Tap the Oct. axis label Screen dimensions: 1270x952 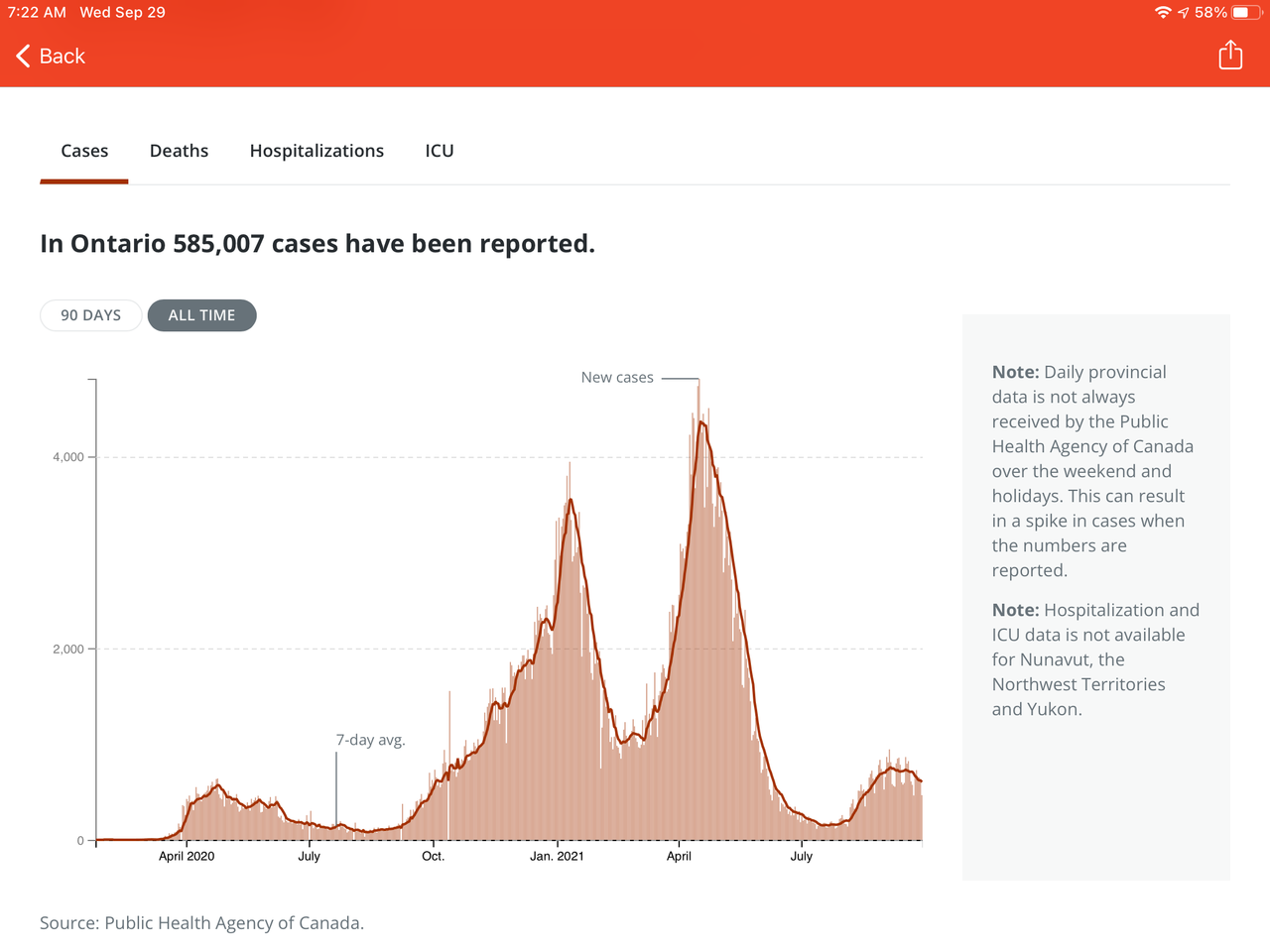433,856
